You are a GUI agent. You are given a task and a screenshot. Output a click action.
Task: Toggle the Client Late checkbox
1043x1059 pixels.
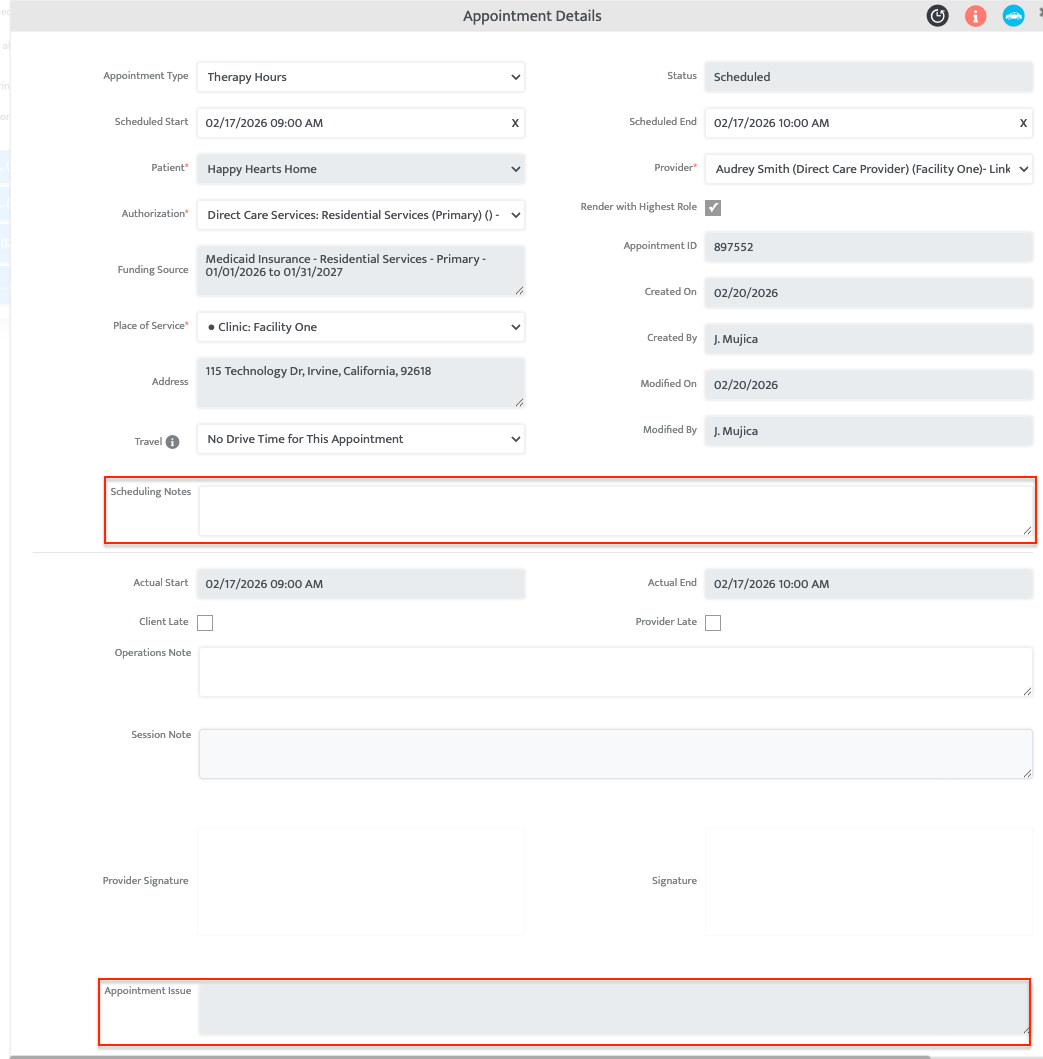[205, 623]
